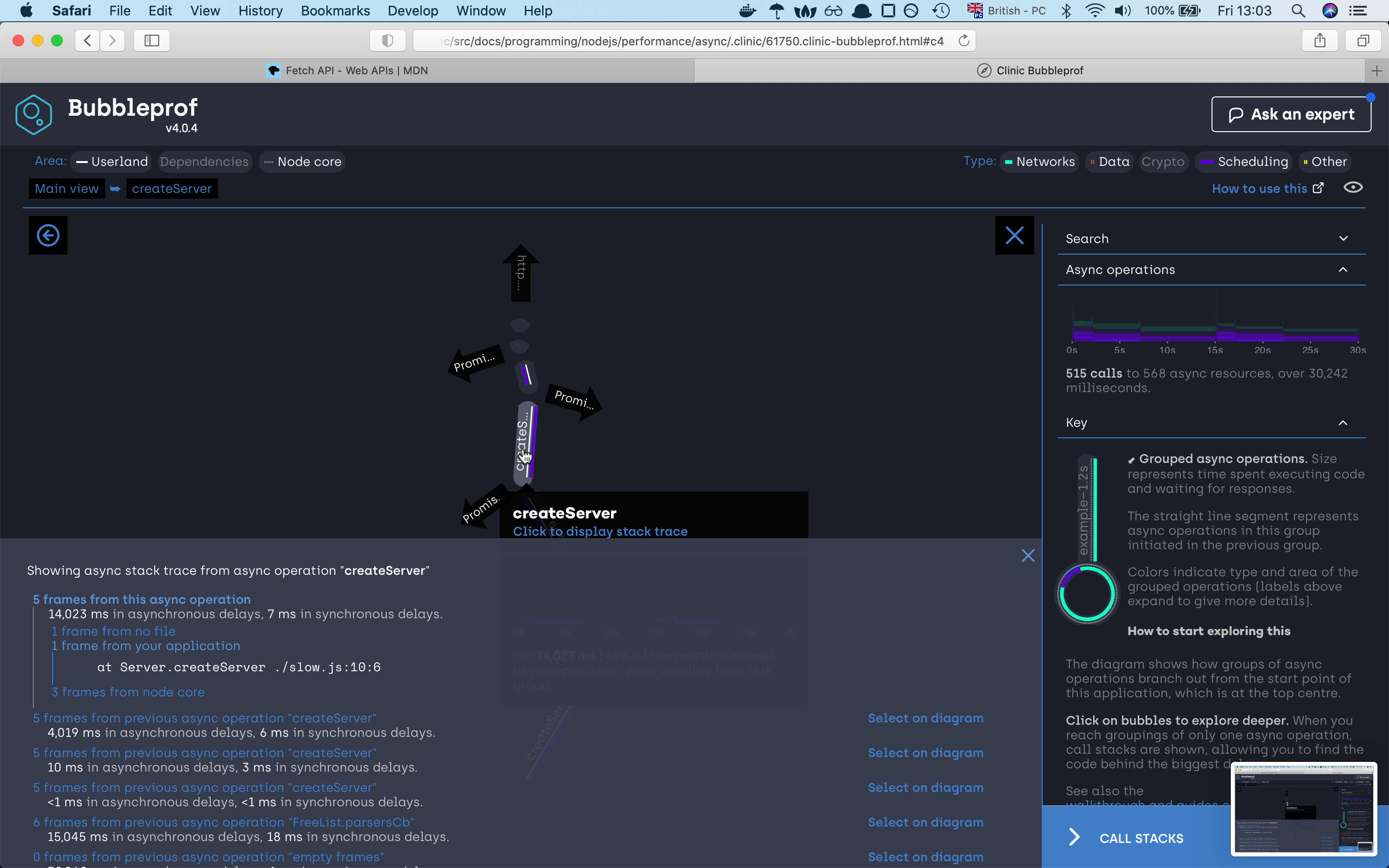Collapse the Async operations section

click(1343, 270)
